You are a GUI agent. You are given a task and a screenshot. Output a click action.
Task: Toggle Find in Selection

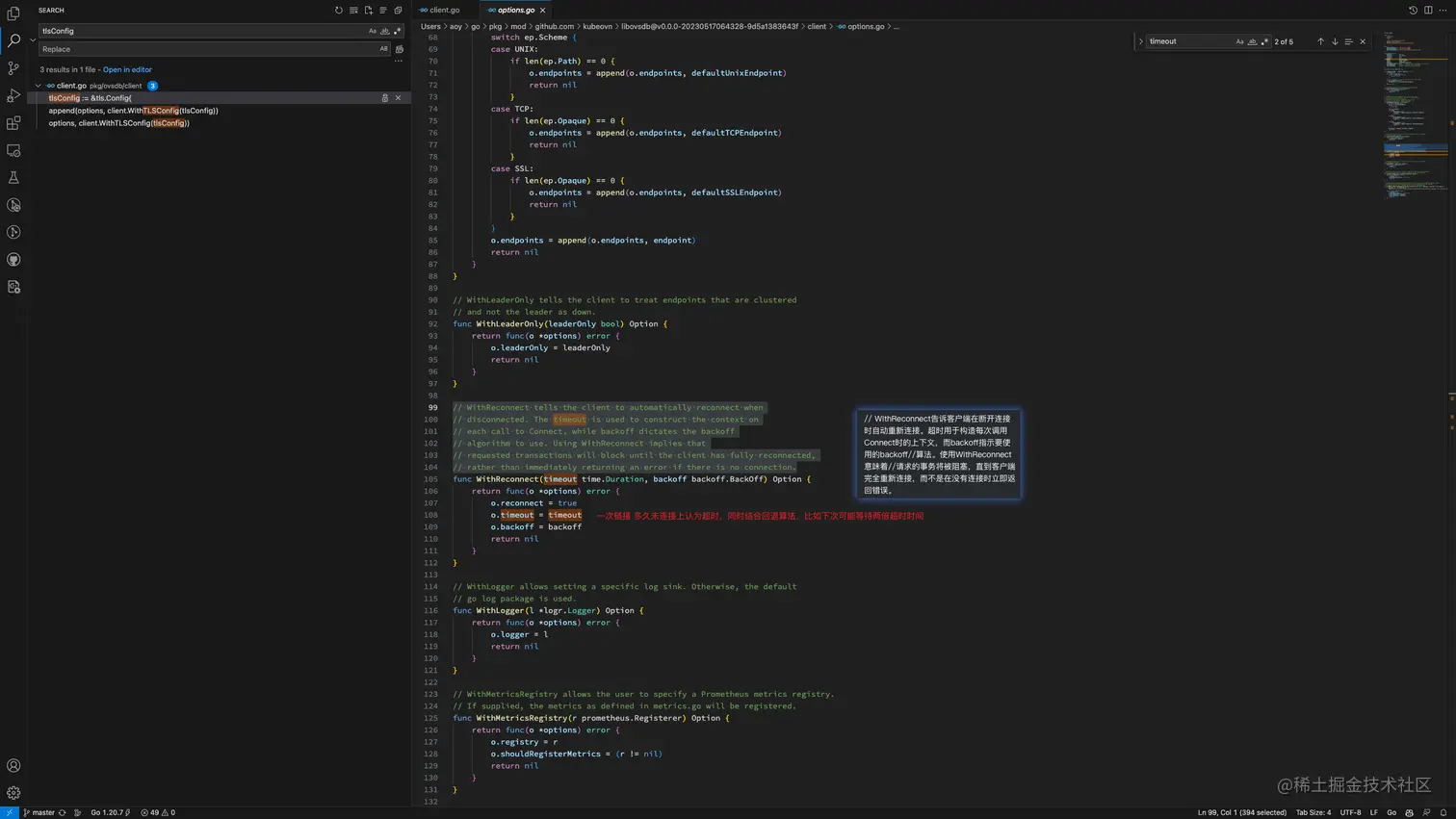click(x=1348, y=41)
